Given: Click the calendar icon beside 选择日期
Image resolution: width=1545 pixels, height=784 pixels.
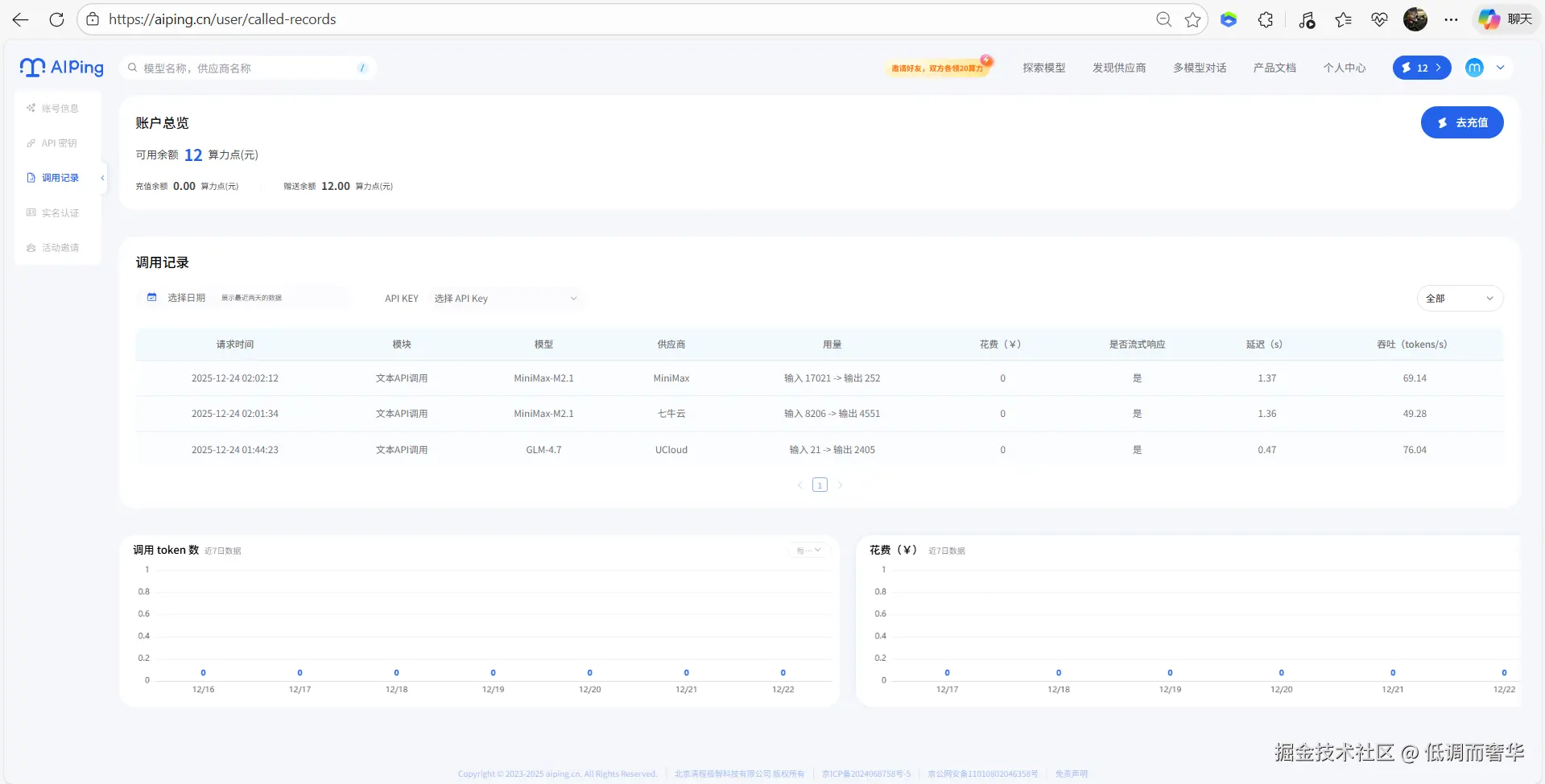Looking at the screenshot, I should (151, 297).
